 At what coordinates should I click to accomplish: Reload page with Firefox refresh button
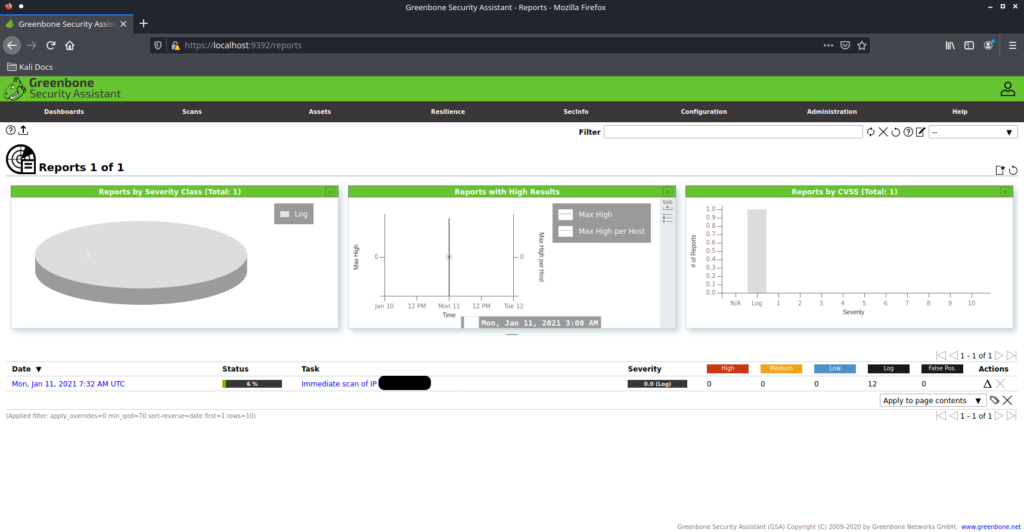coord(50,45)
